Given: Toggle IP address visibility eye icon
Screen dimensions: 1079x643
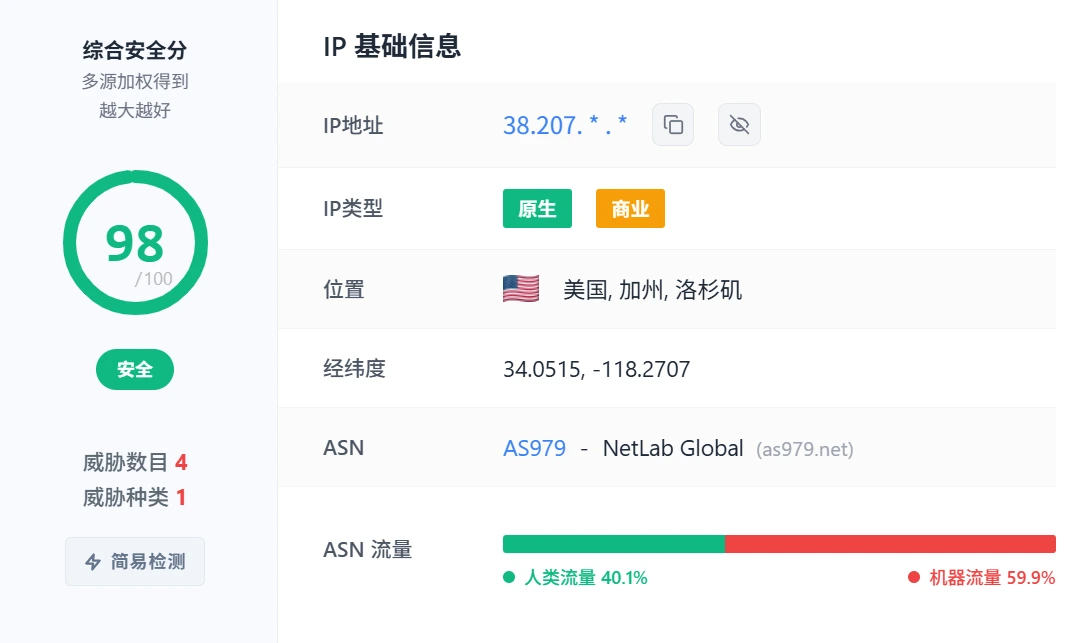Looking at the screenshot, I should pos(739,125).
